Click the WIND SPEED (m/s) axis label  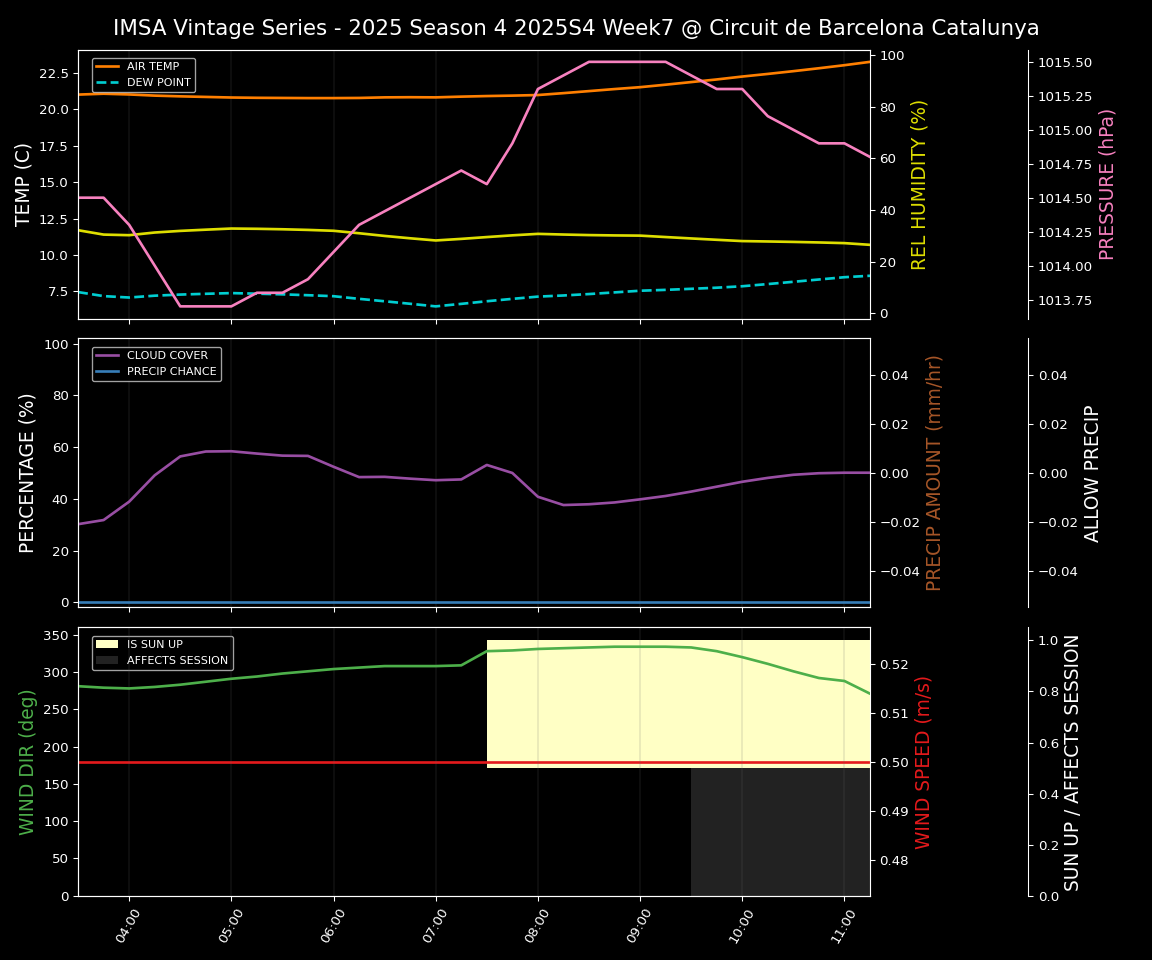click(923, 762)
